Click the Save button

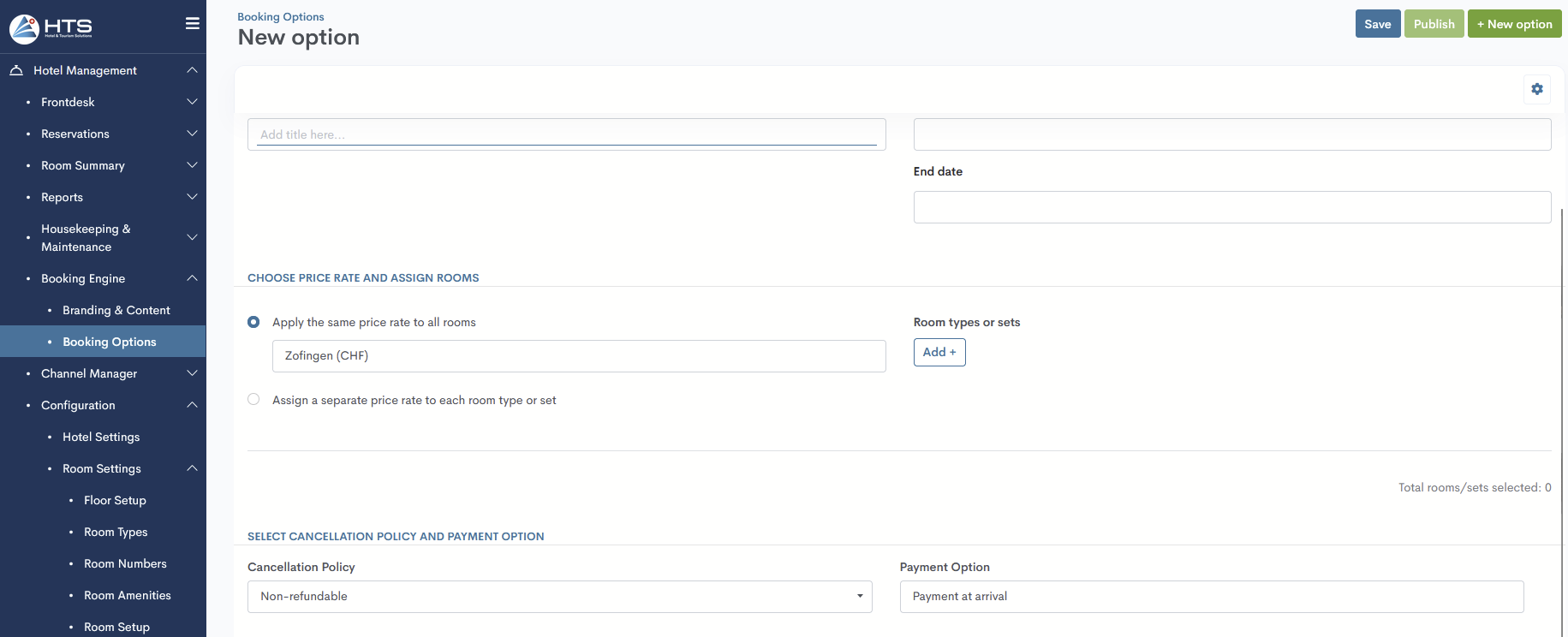point(1377,24)
